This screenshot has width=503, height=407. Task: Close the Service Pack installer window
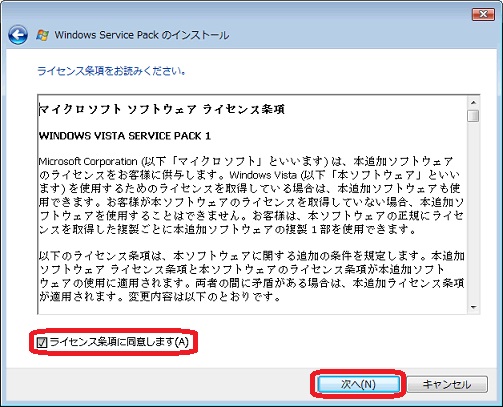483,14
